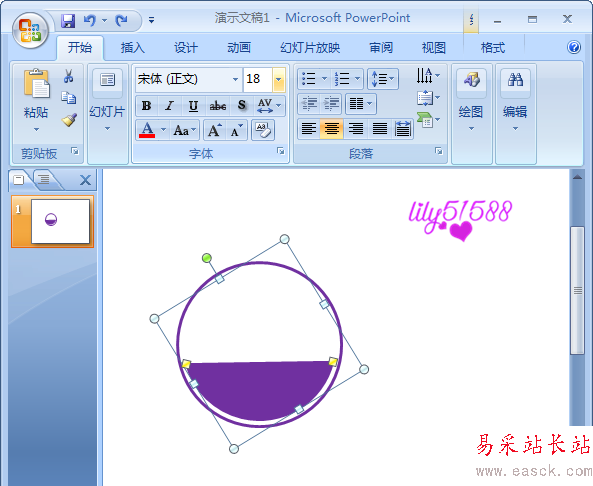This screenshot has width=593, height=486.
Task: Expand the Paste options arrow
Action: [x=36, y=129]
